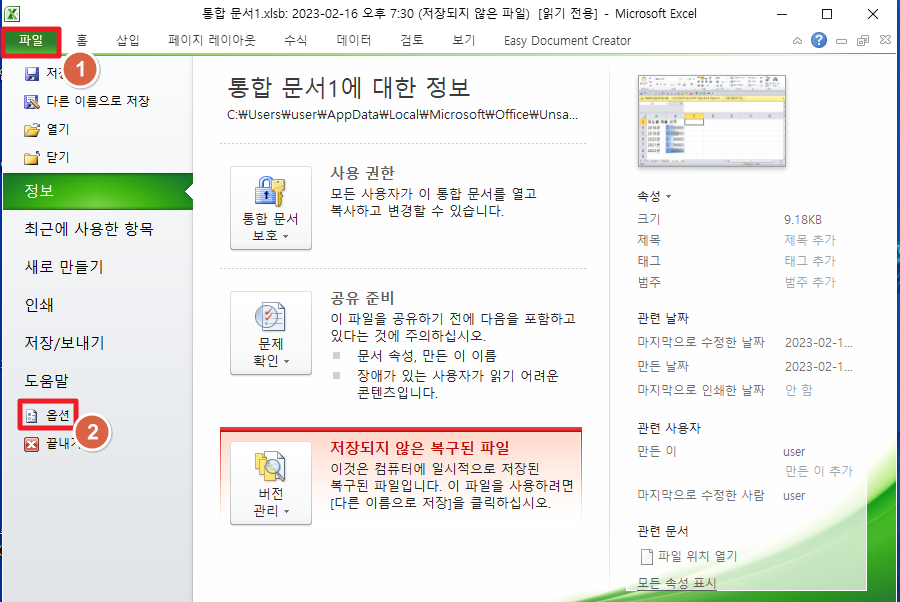
Task: Click the 범주 추가 field
Action: pyautogui.click(x=810, y=282)
